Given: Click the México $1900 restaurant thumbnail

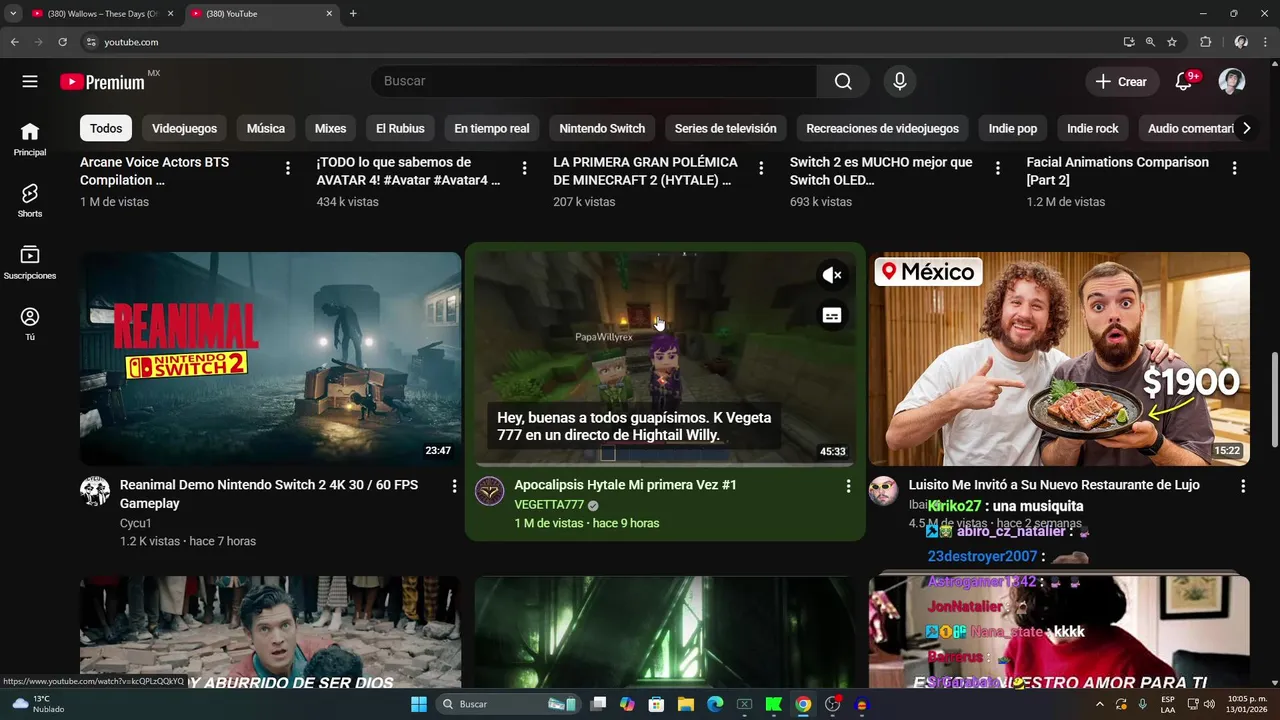Looking at the screenshot, I should point(1059,359).
